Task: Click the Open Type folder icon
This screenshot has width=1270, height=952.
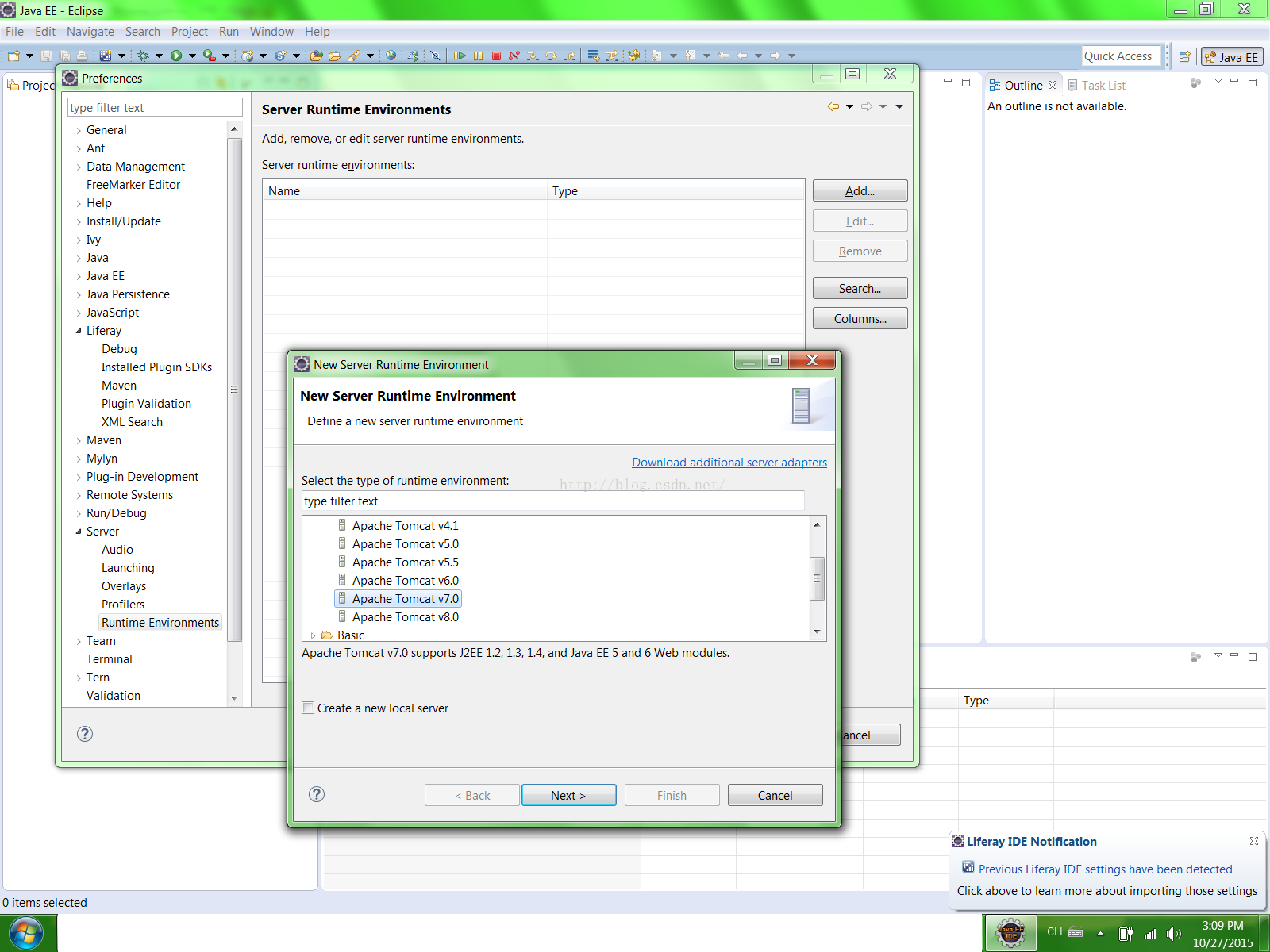Action: 316,56
